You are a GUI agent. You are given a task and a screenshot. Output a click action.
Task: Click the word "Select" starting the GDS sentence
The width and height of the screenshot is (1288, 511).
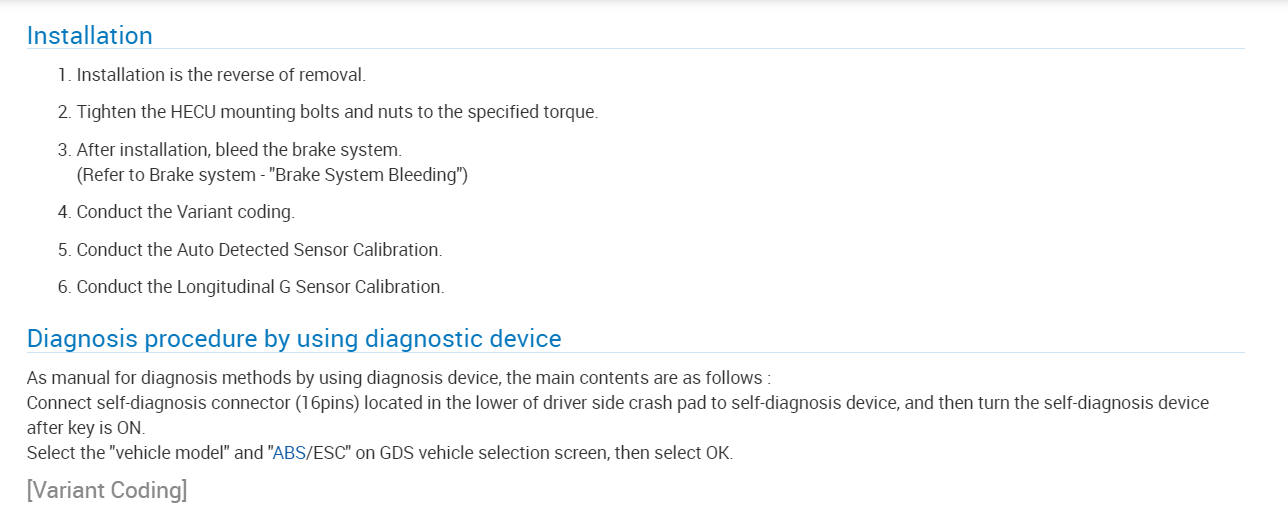49,453
